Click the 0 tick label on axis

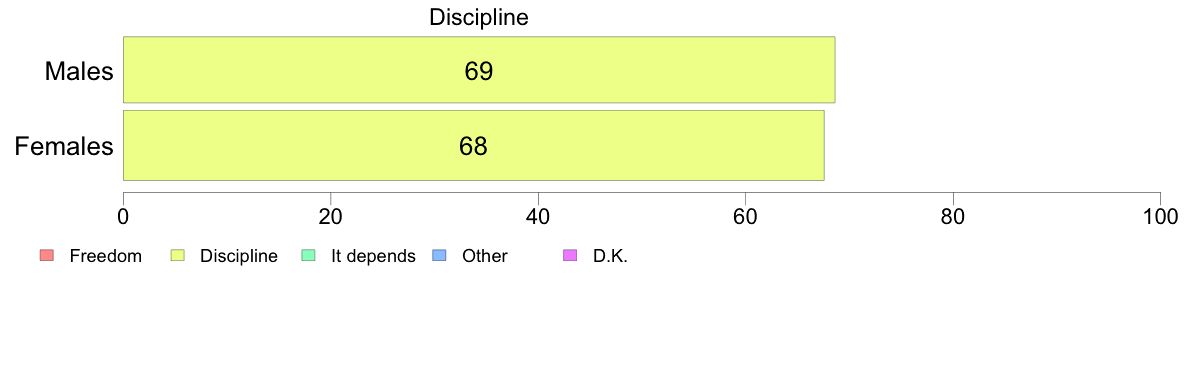tap(123, 216)
